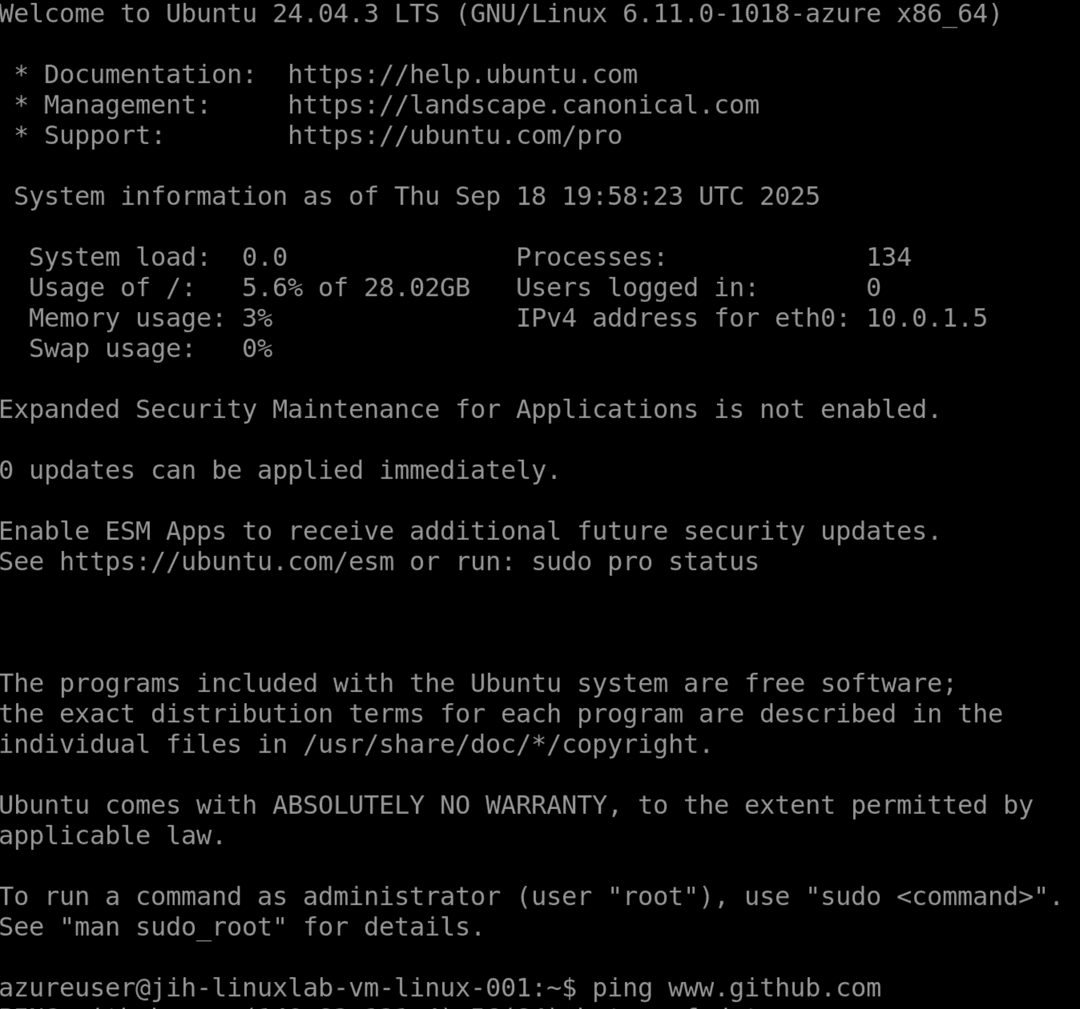Click the 'Swap usage: 0%' text

tap(150, 349)
